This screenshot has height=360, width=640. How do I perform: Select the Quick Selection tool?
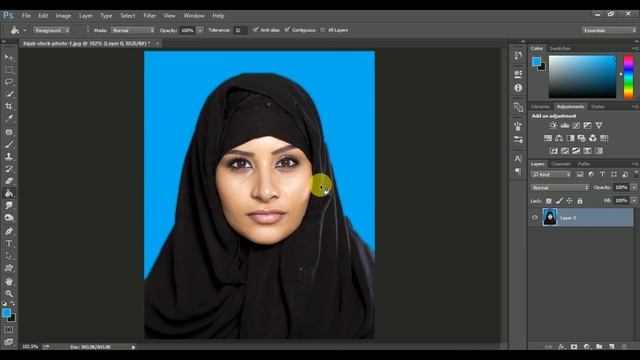(9, 94)
